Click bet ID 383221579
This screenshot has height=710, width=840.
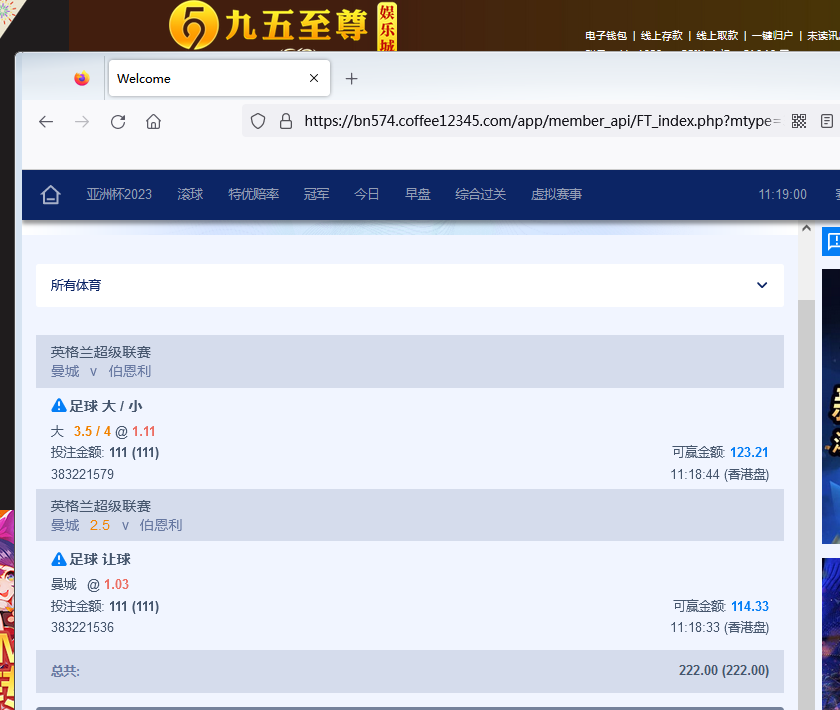pos(82,474)
